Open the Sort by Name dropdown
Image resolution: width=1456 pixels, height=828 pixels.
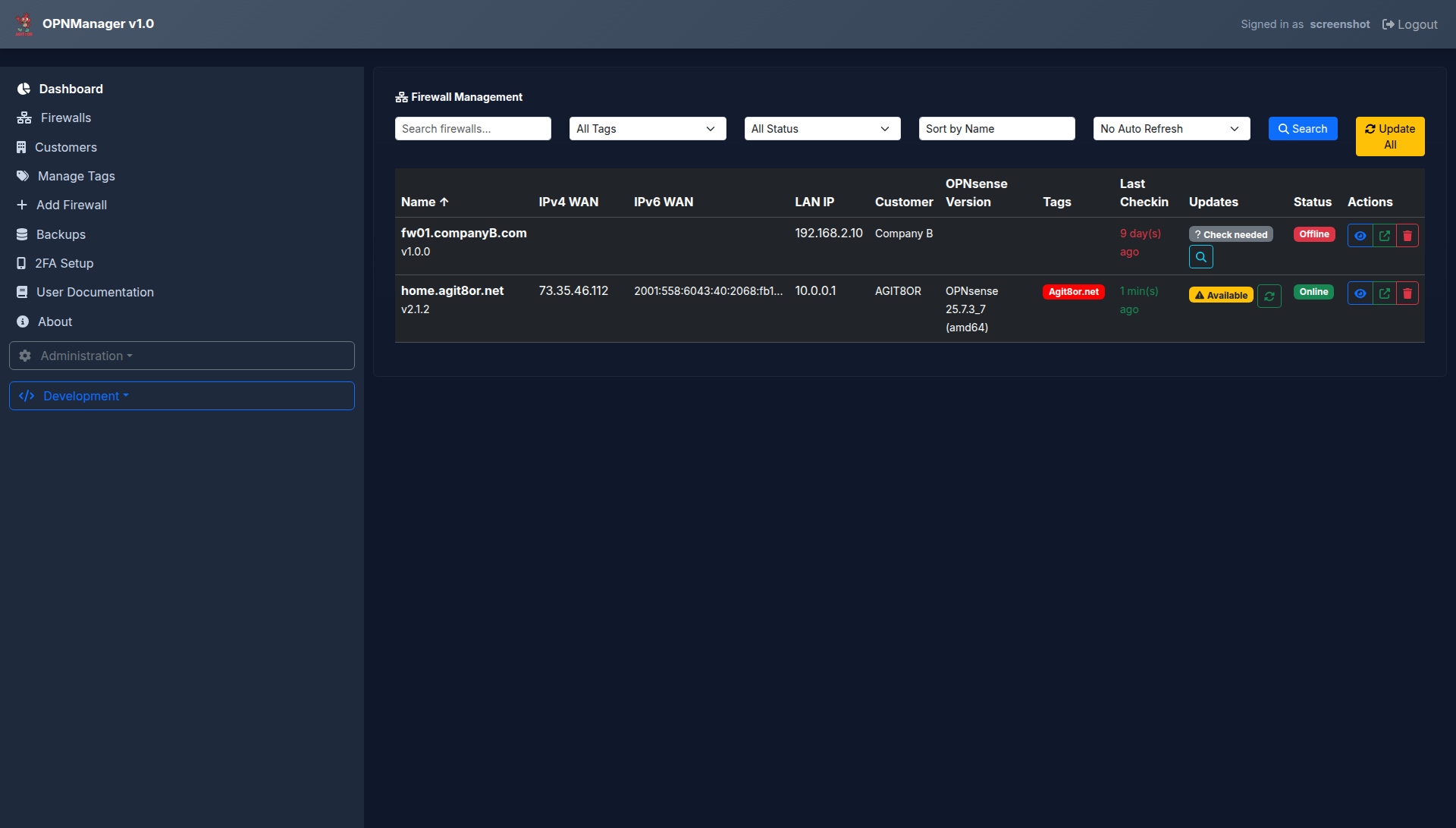coord(996,129)
